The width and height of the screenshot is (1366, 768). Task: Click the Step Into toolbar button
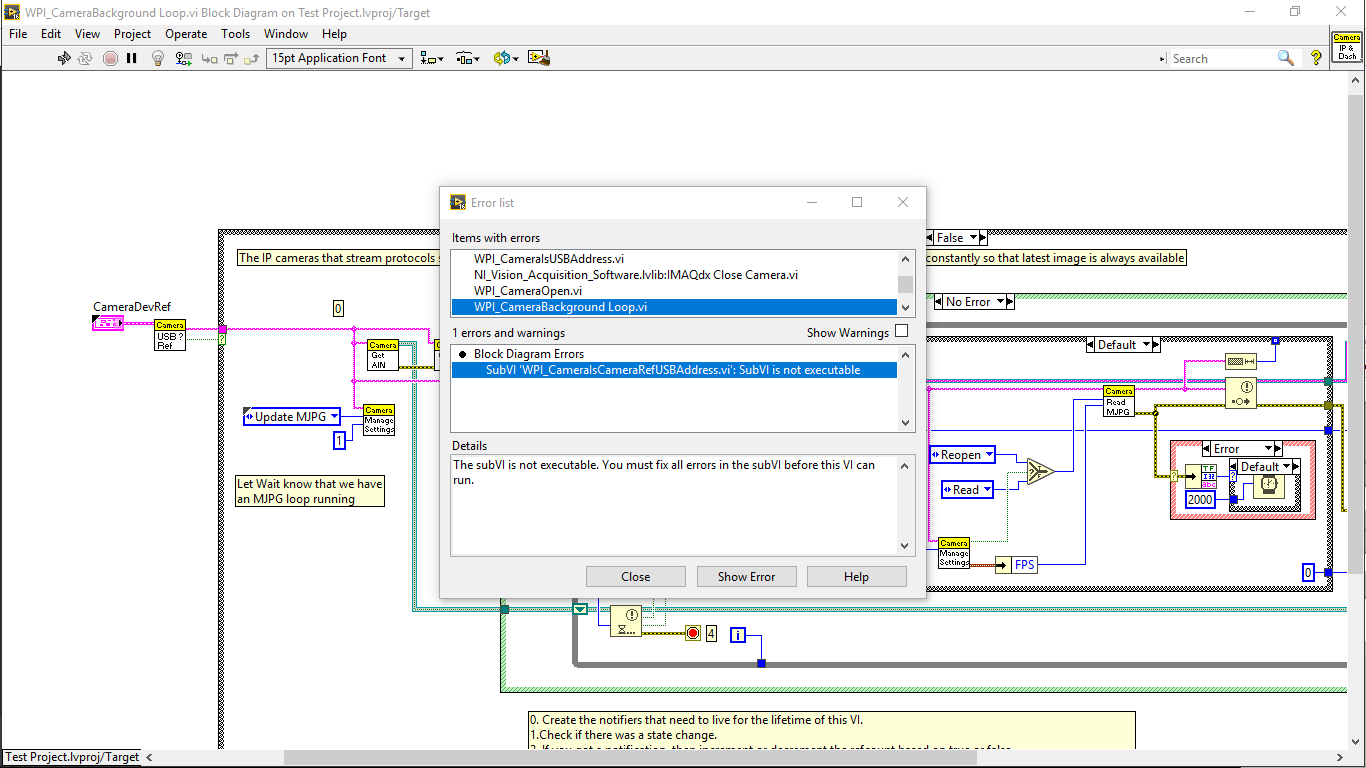point(209,58)
